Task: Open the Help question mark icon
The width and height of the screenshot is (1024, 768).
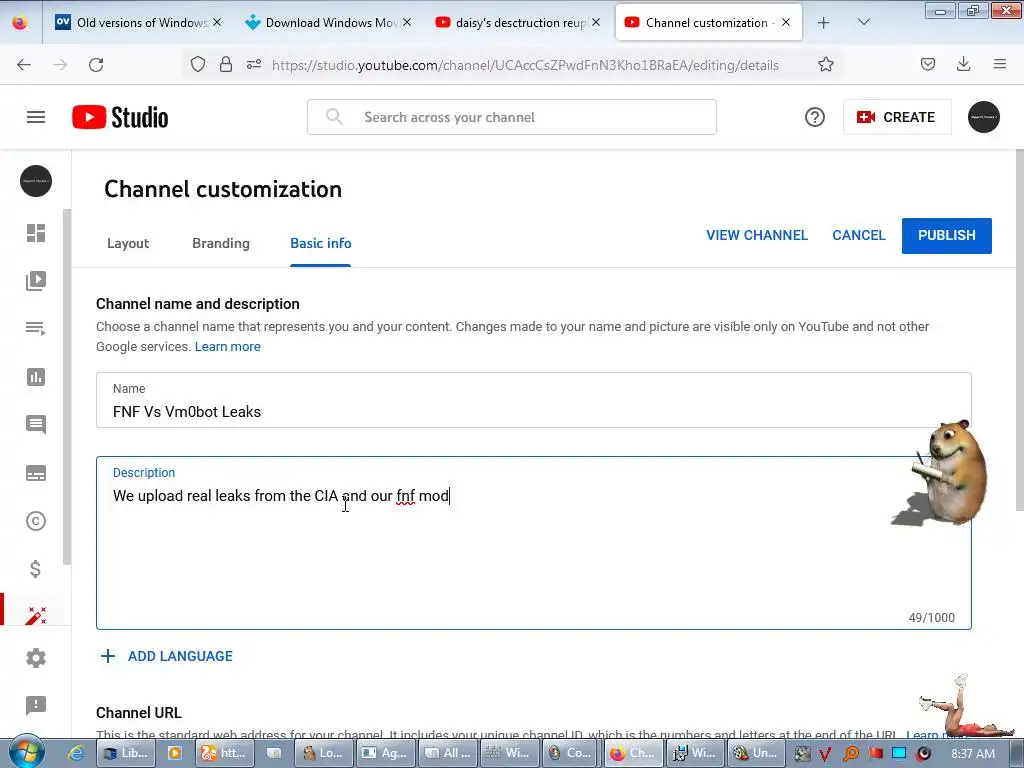Action: point(814,117)
